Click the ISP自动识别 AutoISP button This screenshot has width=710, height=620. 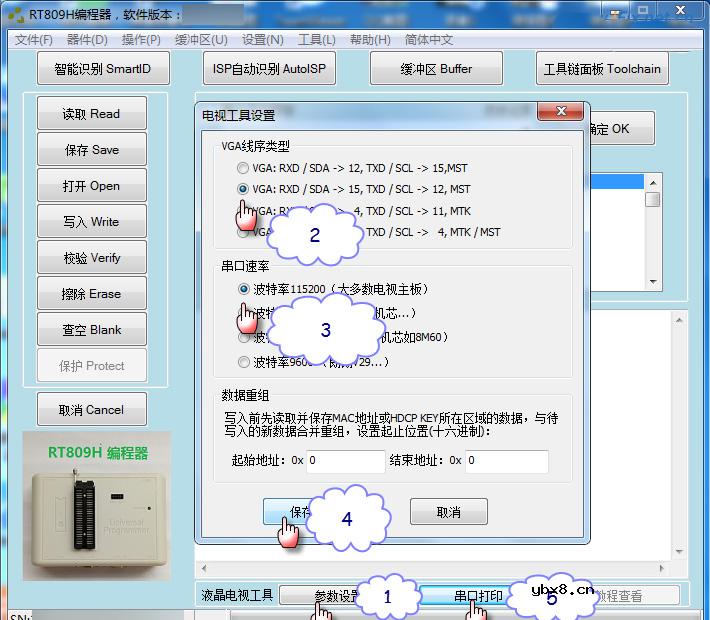coord(269,68)
